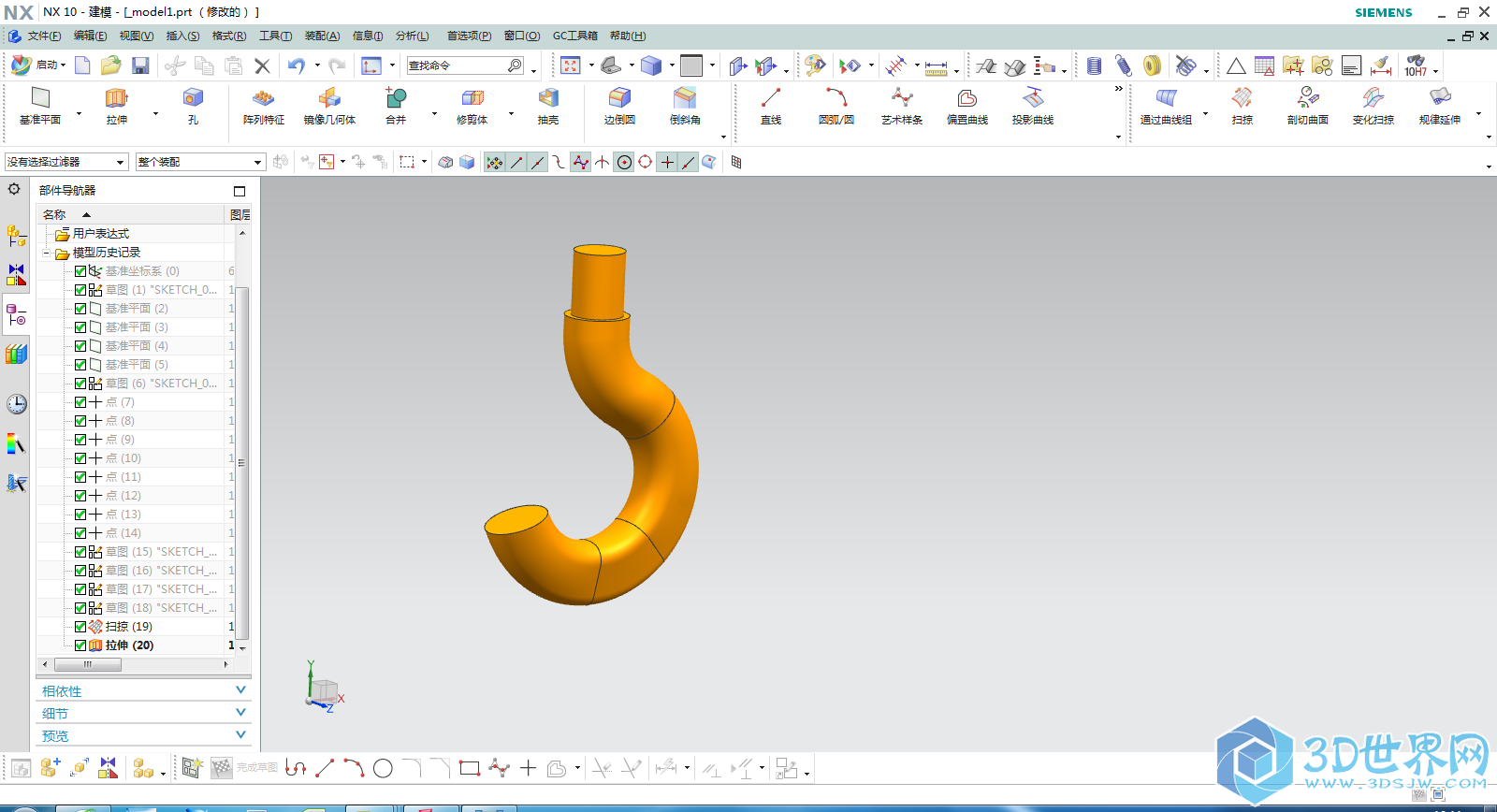
Task: Open the 视图(V) menu
Action: pyautogui.click(x=136, y=36)
